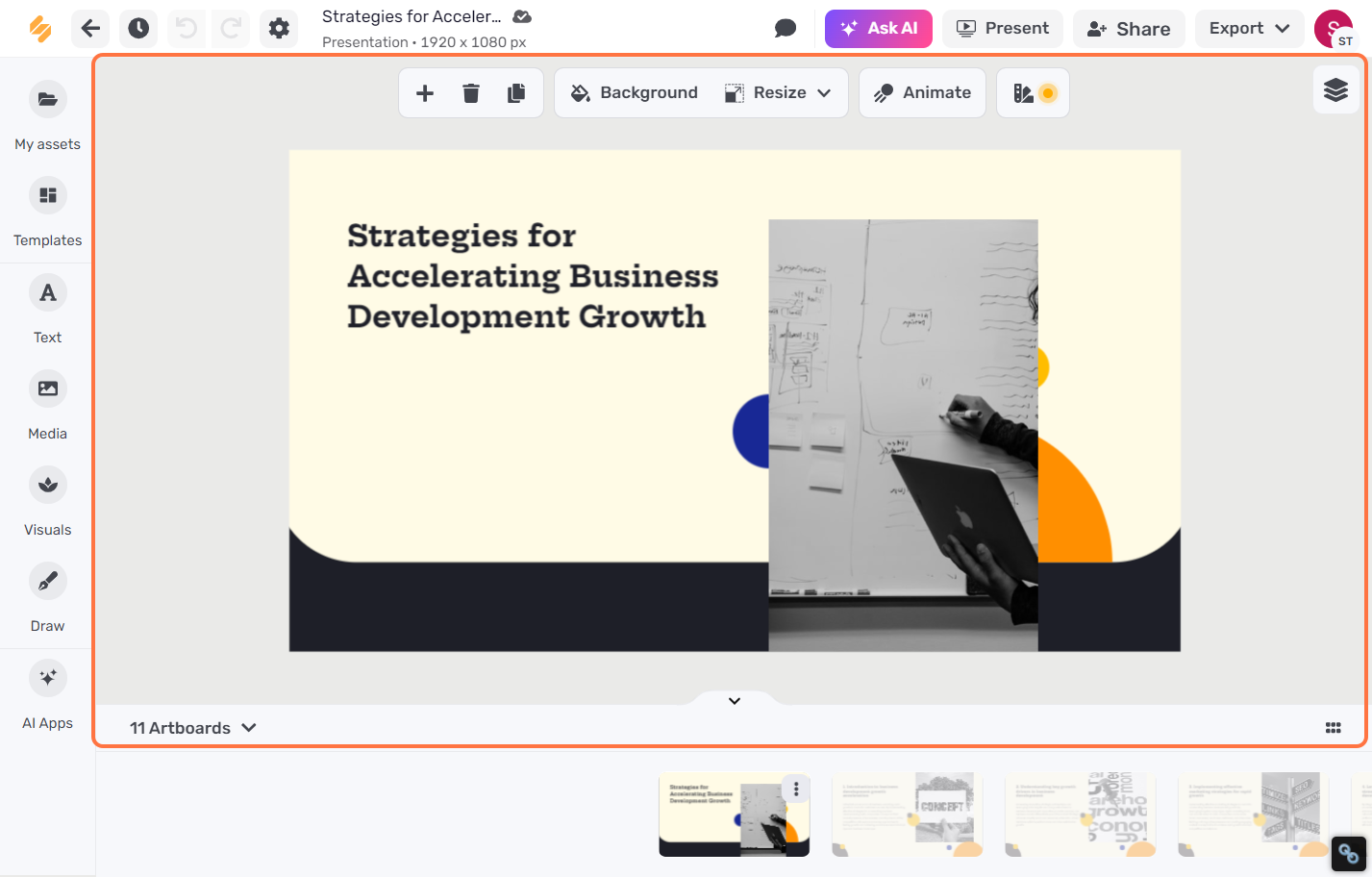Select the Draw tool
Screen dimensions: 1372x877
coord(47,597)
